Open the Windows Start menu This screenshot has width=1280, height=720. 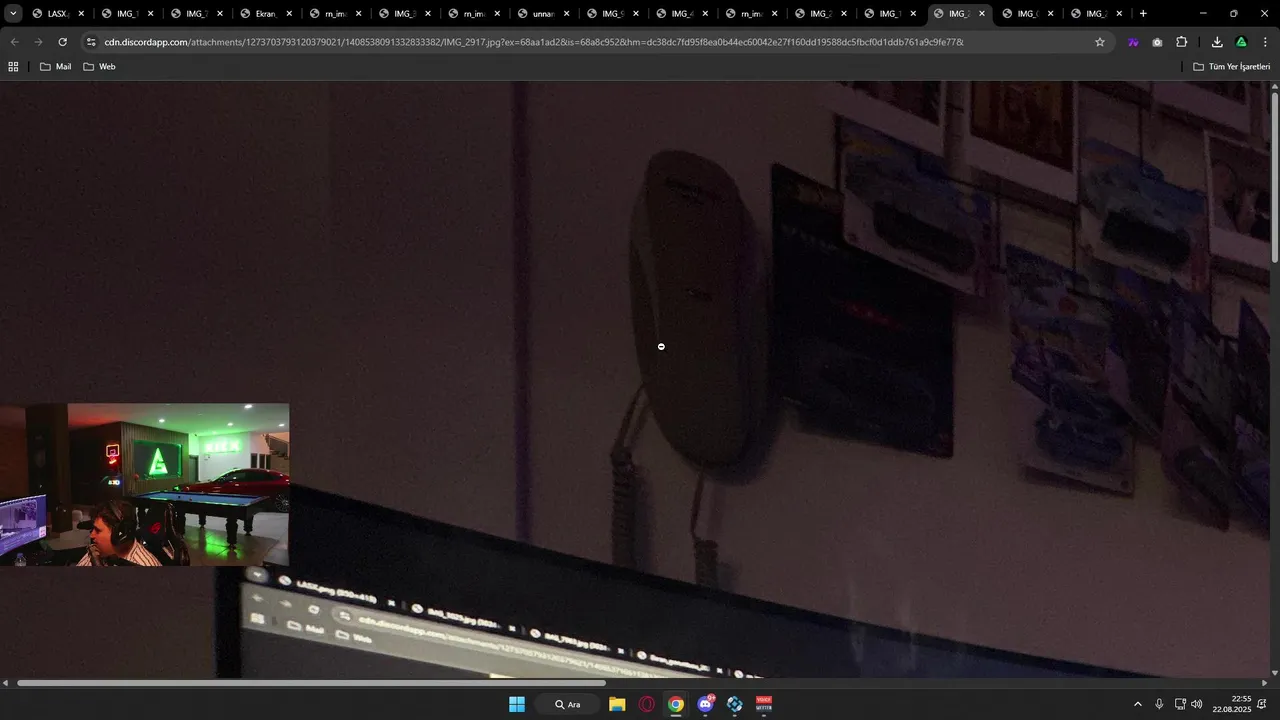click(x=517, y=704)
